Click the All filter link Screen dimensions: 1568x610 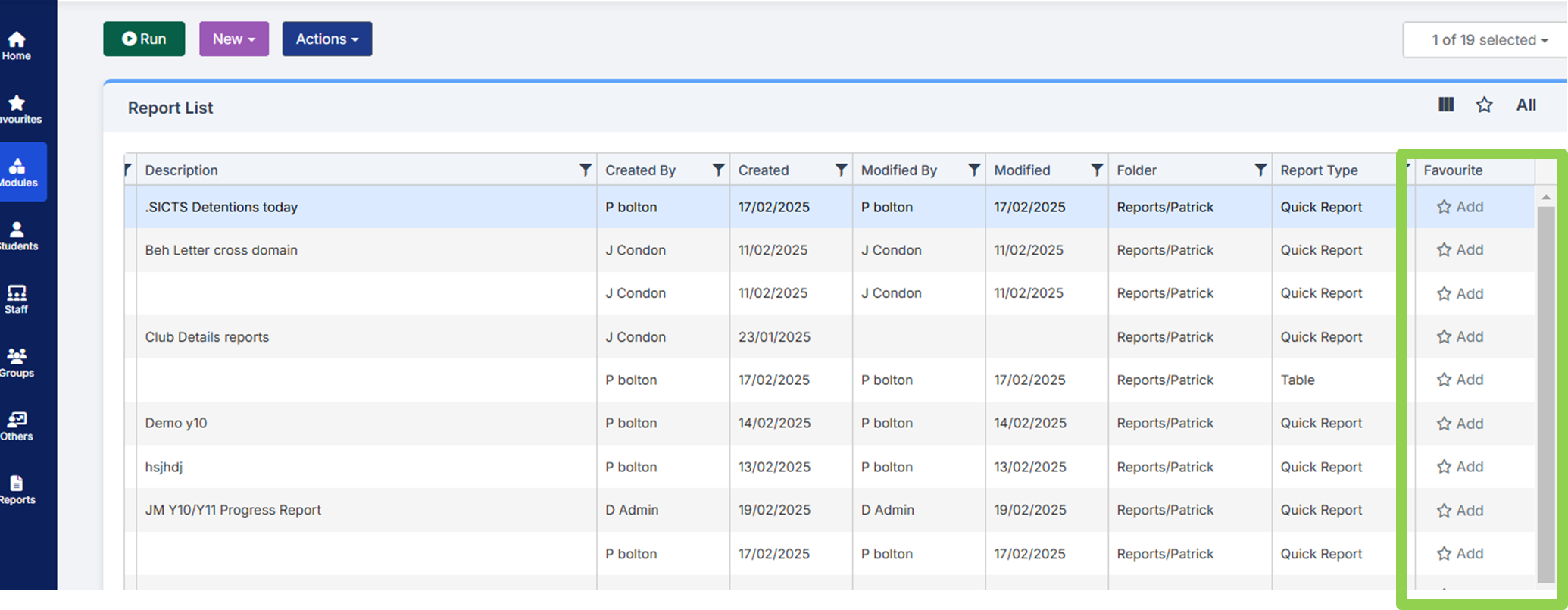pos(1526,105)
